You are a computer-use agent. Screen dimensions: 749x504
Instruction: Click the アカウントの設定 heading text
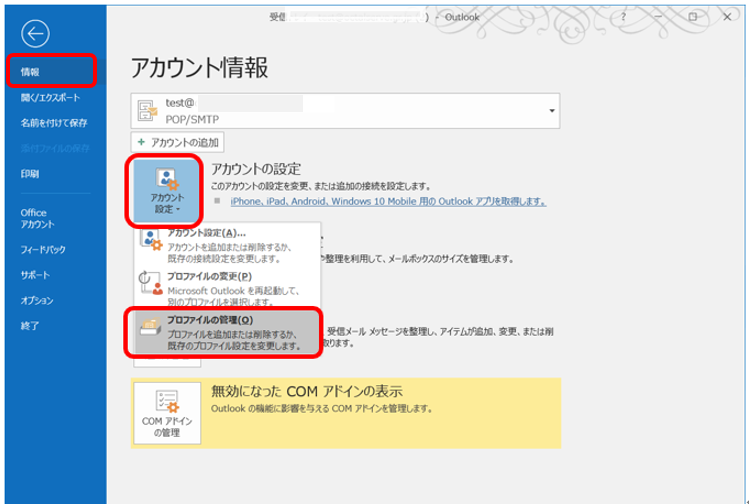(256, 169)
